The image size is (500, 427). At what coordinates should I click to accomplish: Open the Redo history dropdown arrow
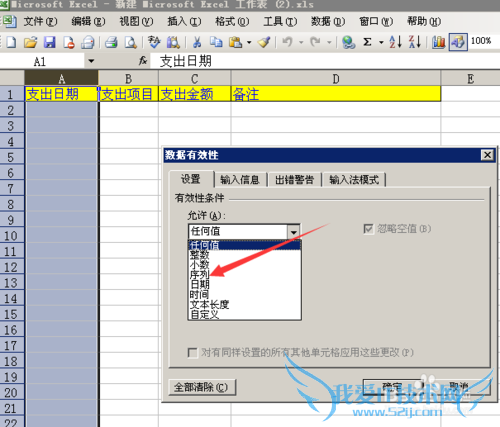(329, 43)
